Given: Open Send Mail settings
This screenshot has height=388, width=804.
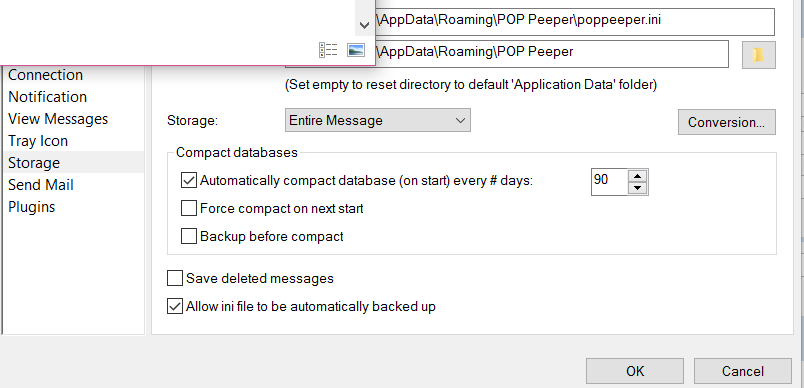Looking at the screenshot, I should coord(41,185).
